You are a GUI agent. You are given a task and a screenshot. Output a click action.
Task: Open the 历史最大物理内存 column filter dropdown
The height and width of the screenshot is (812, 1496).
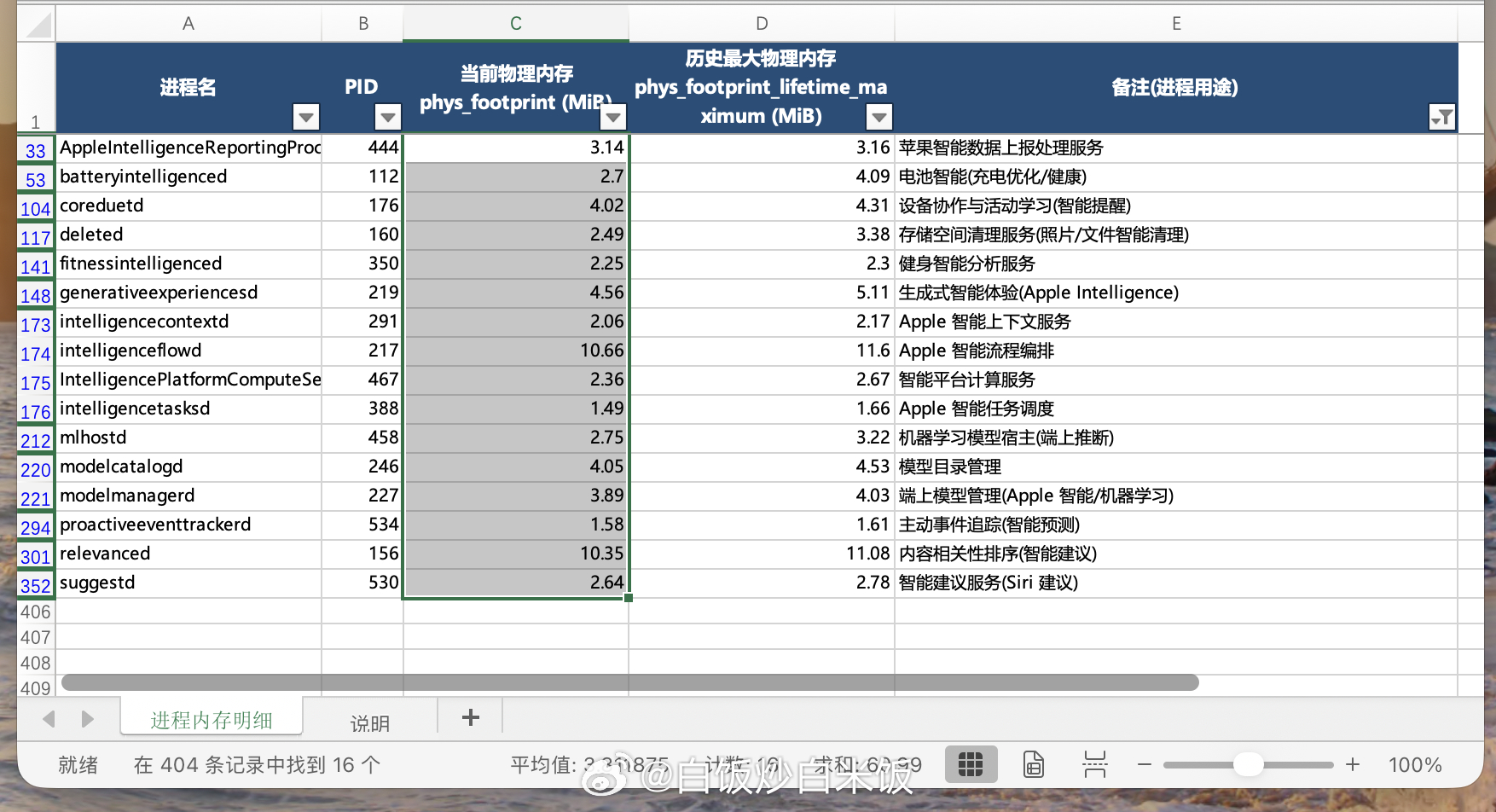point(878,116)
